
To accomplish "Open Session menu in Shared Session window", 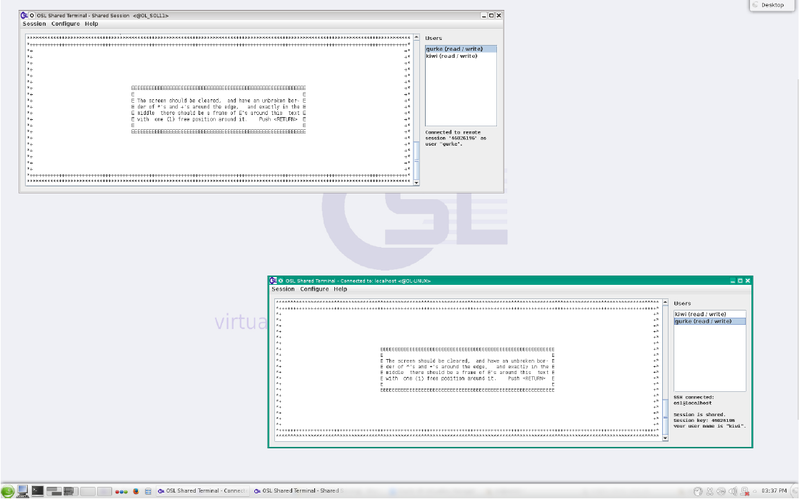I will 34,24.
